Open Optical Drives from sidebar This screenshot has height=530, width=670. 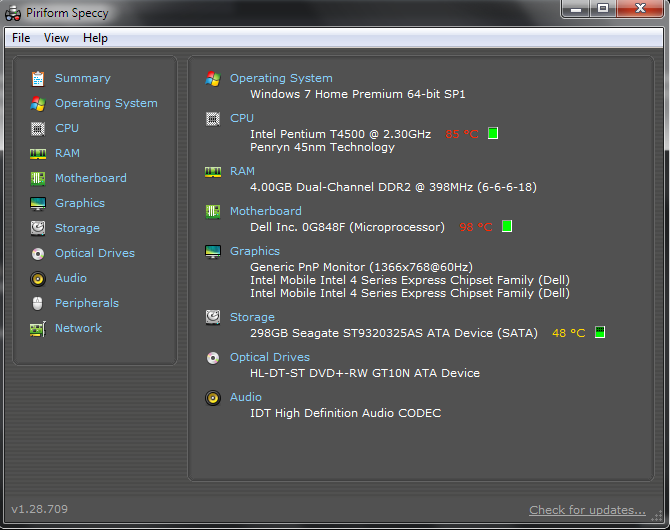coord(95,253)
